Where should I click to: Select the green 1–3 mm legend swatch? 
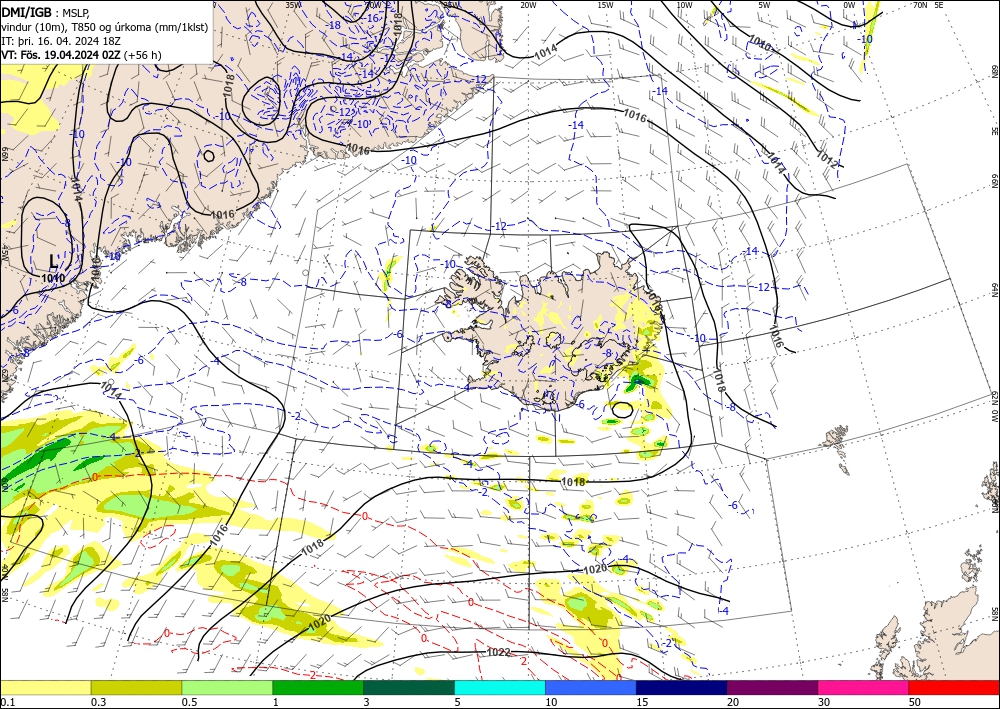click(318, 687)
